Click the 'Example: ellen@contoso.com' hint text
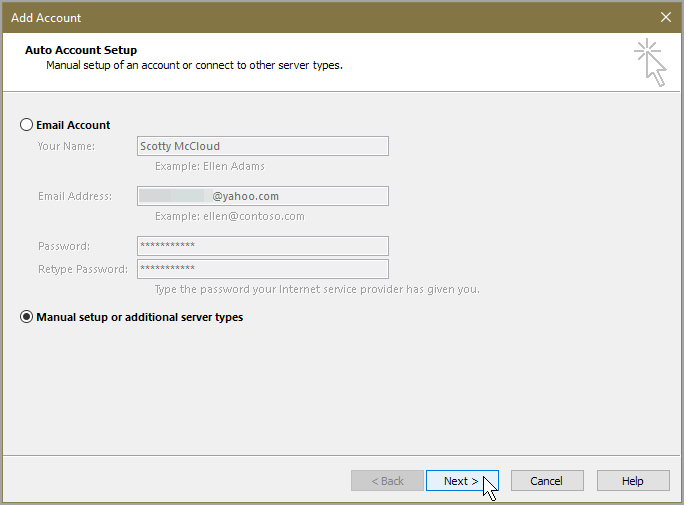This screenshot has height=506, width=686. [x=230, y=216]
